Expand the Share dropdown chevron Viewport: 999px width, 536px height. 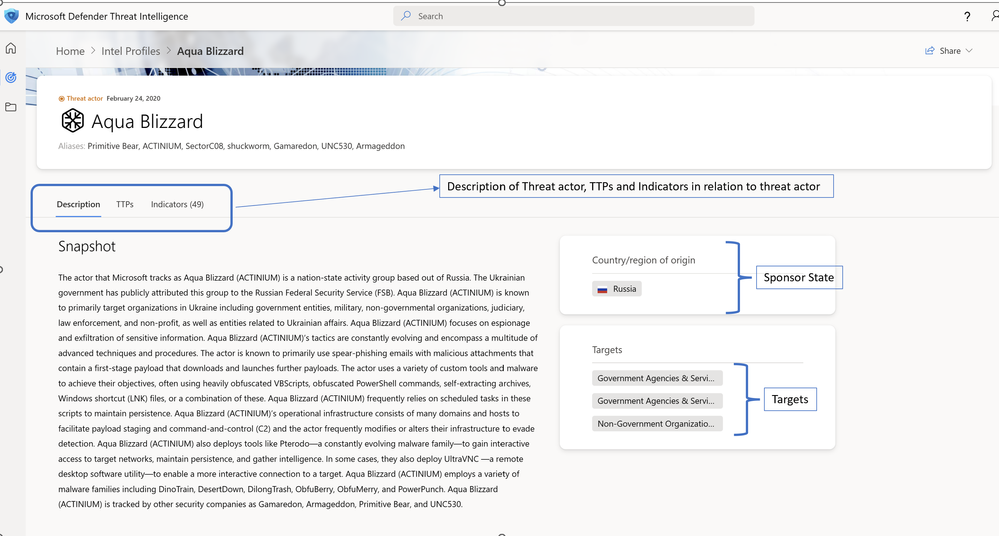(969, 51)
